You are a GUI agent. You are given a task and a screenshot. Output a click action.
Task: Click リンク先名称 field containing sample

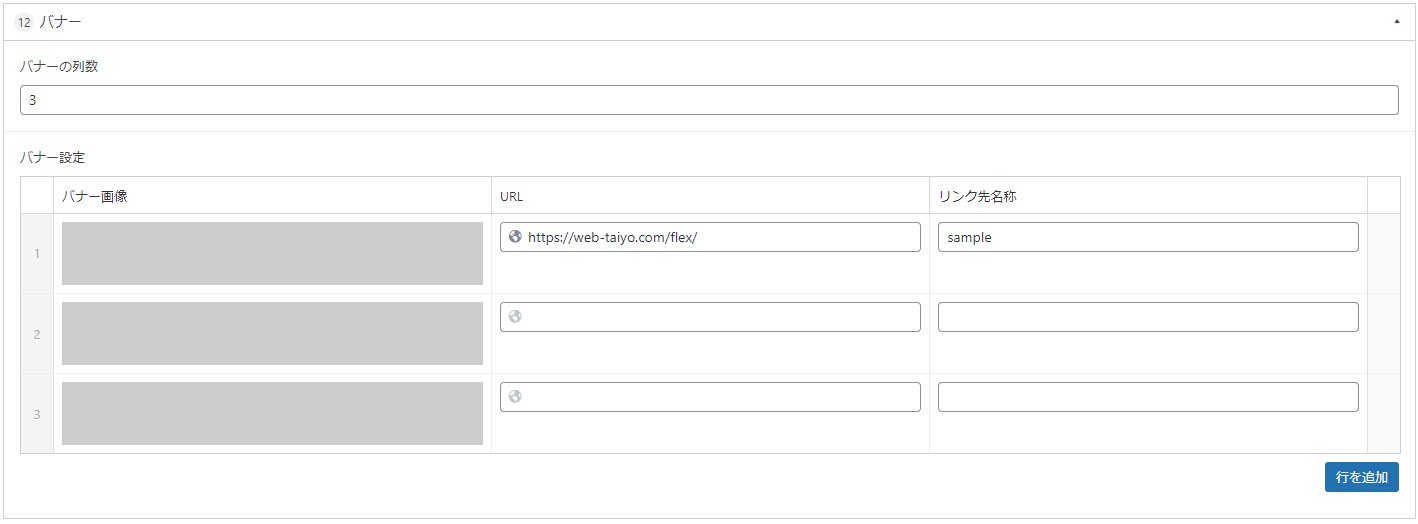coord(1148,237)
